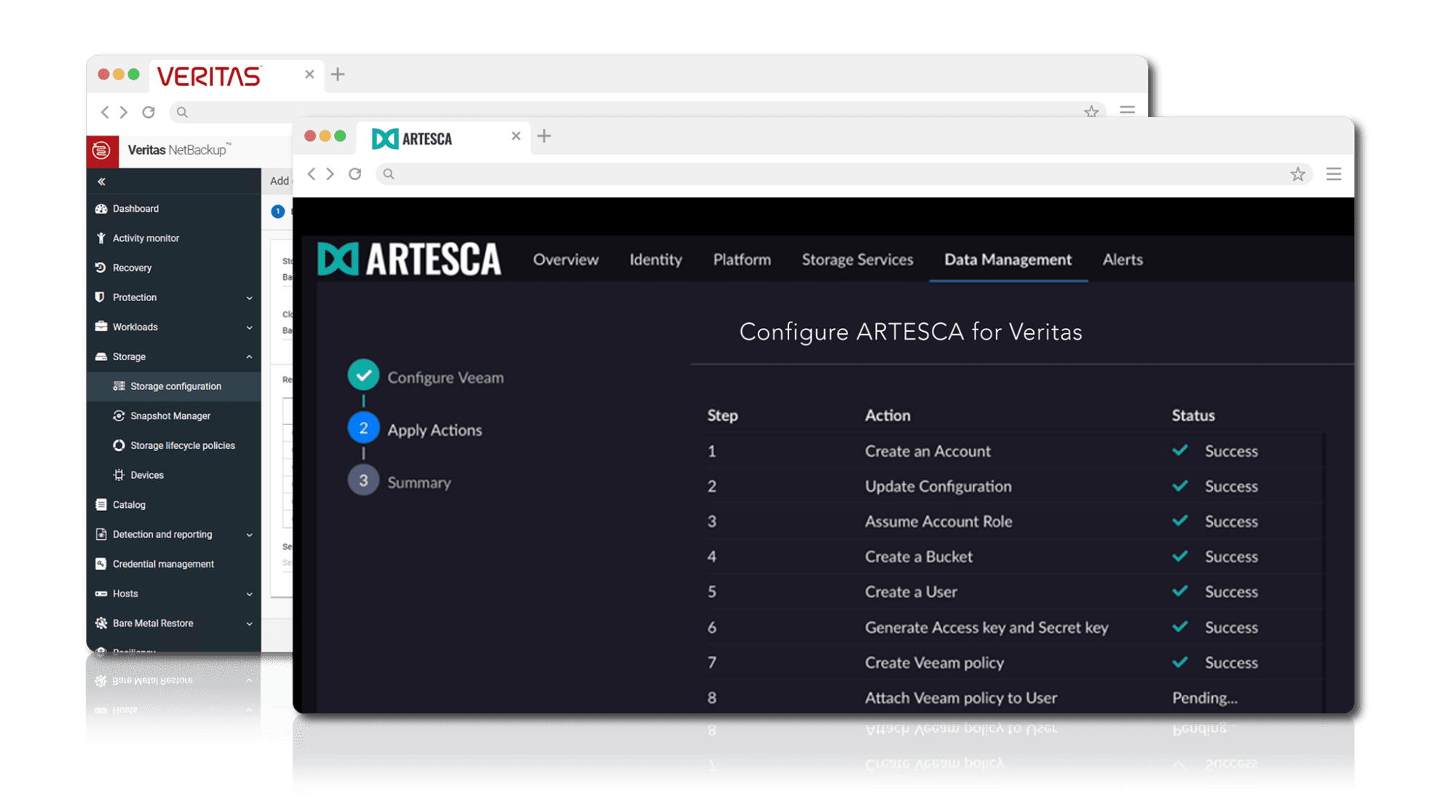Select Storage configuration in NetBackup sidebar
Viewport: 1456px width, 812px height.
[x=173, y=386]
